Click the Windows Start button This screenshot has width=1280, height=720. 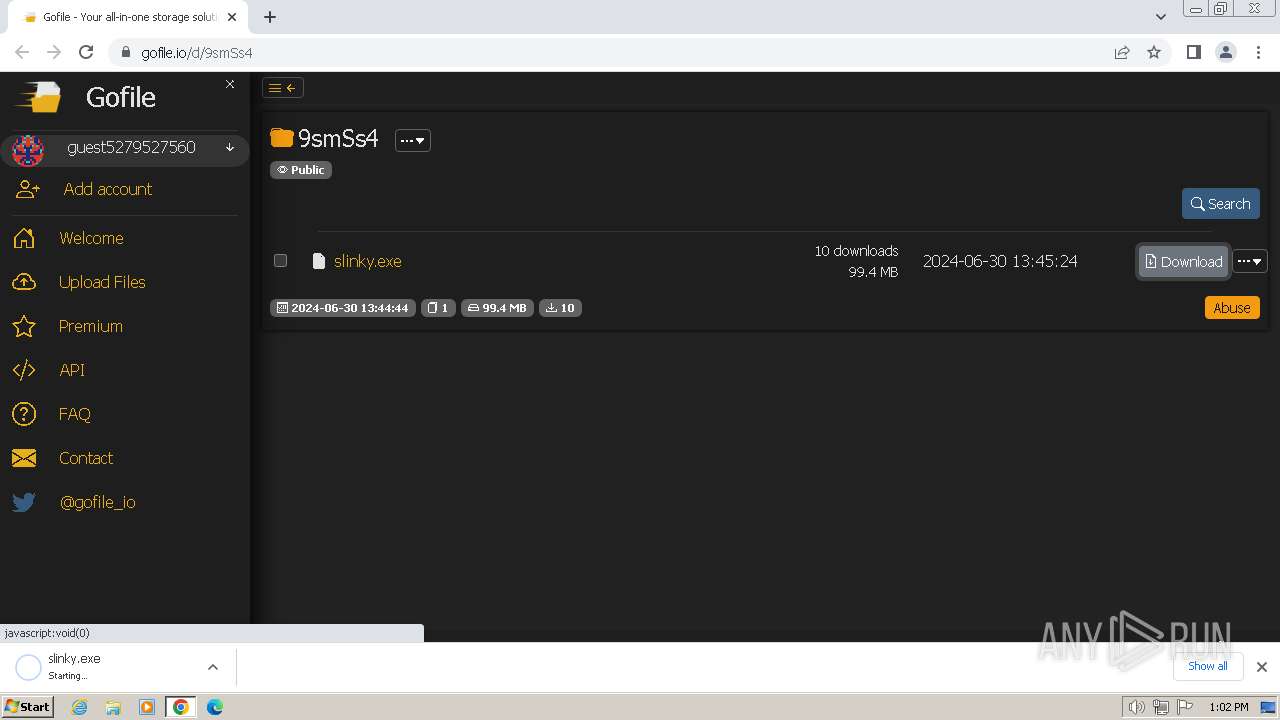[x=28, y=706]
